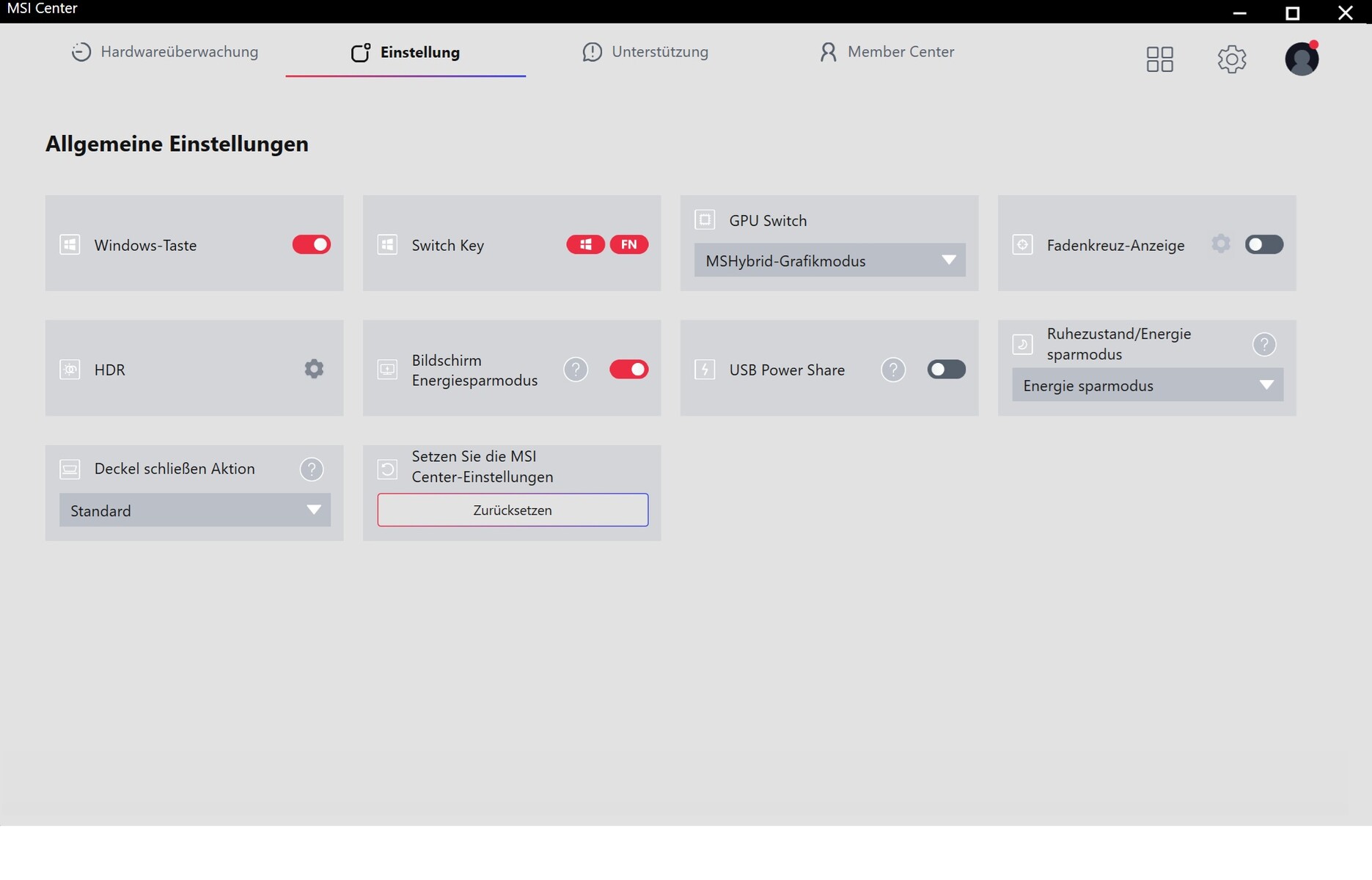1372x880 pixels.
Task: Click the Windows-Taste card icon
Action: 70,244
